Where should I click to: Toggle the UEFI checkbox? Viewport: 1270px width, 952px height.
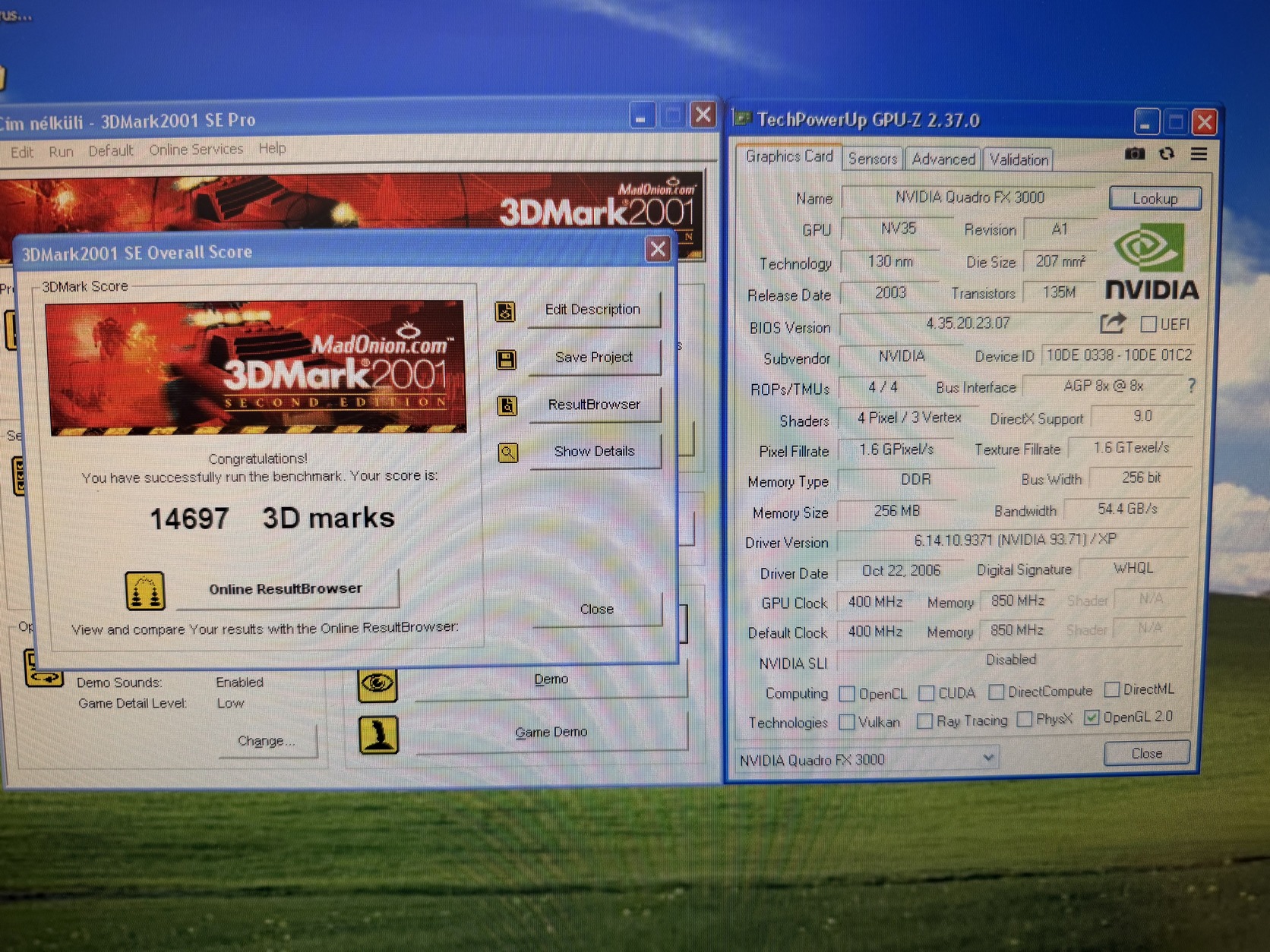[1148, 324]
